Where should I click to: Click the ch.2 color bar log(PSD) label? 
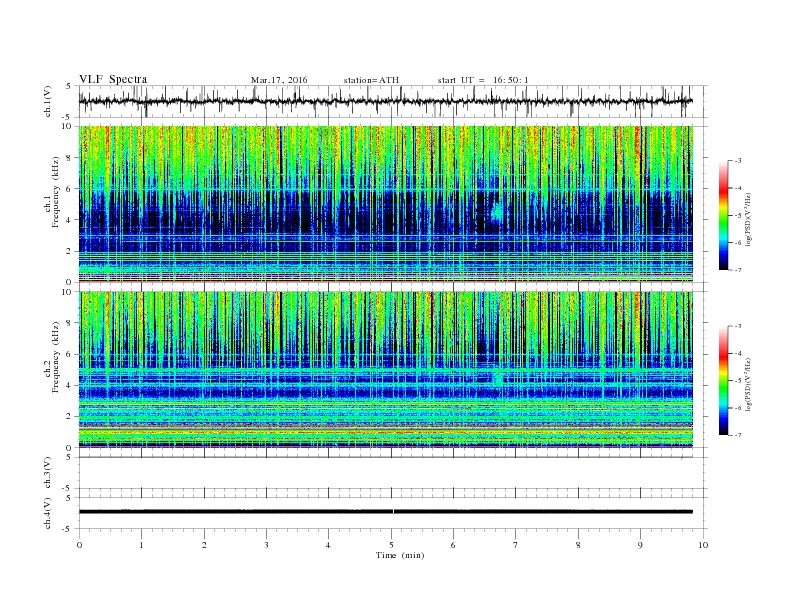[x=748, y=385]
